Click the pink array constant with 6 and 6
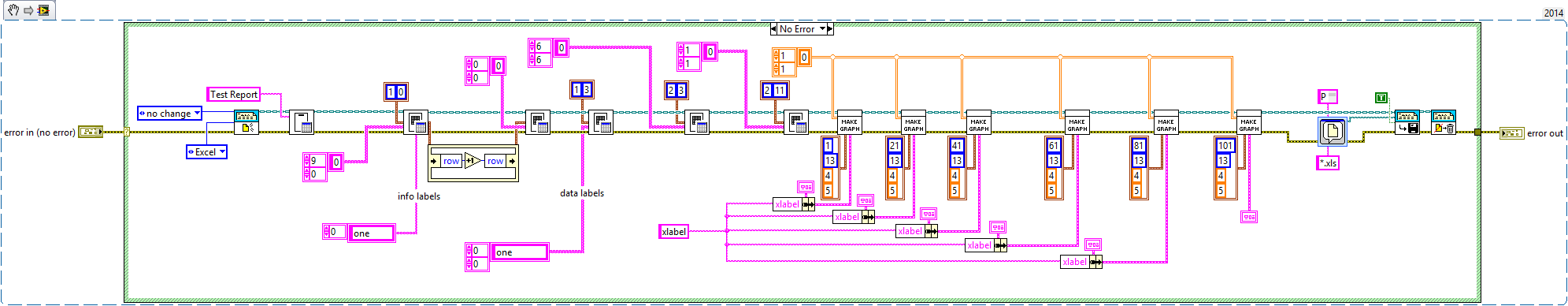 coord(548,53)
